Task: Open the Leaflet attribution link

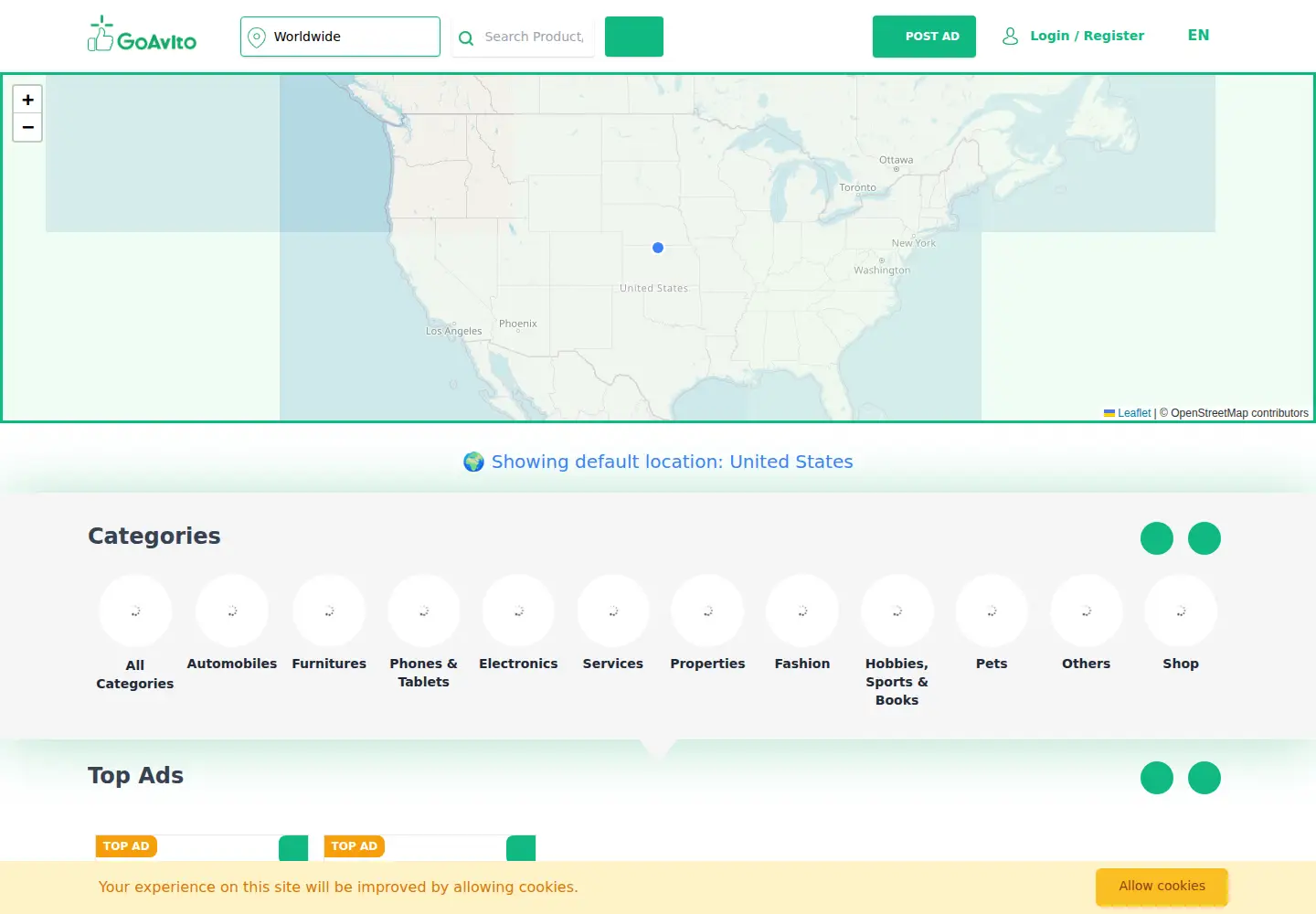Action: (x=1134, y=413)
